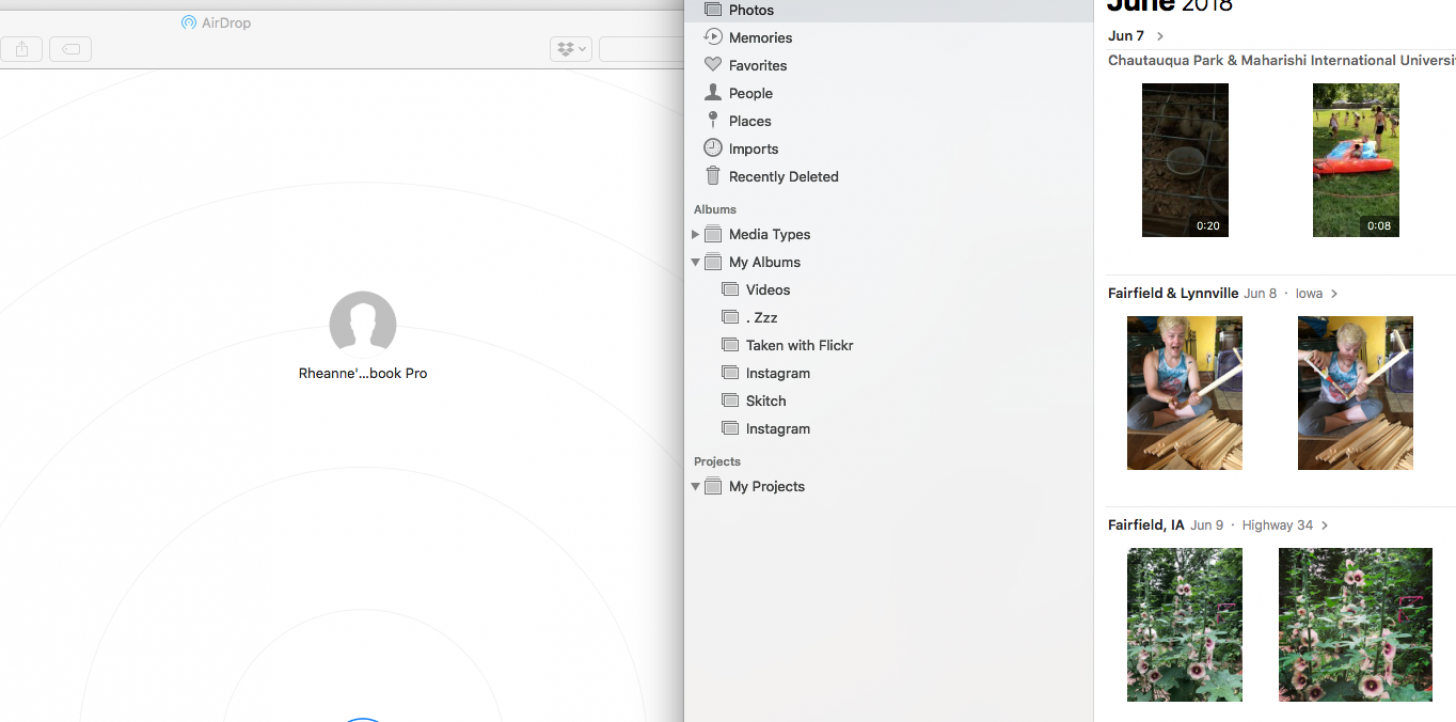The image size is (1456, 722).
Task: Open the 0:08 slip-and-slide video thumbnail
Action: [x=1355, y=160]
